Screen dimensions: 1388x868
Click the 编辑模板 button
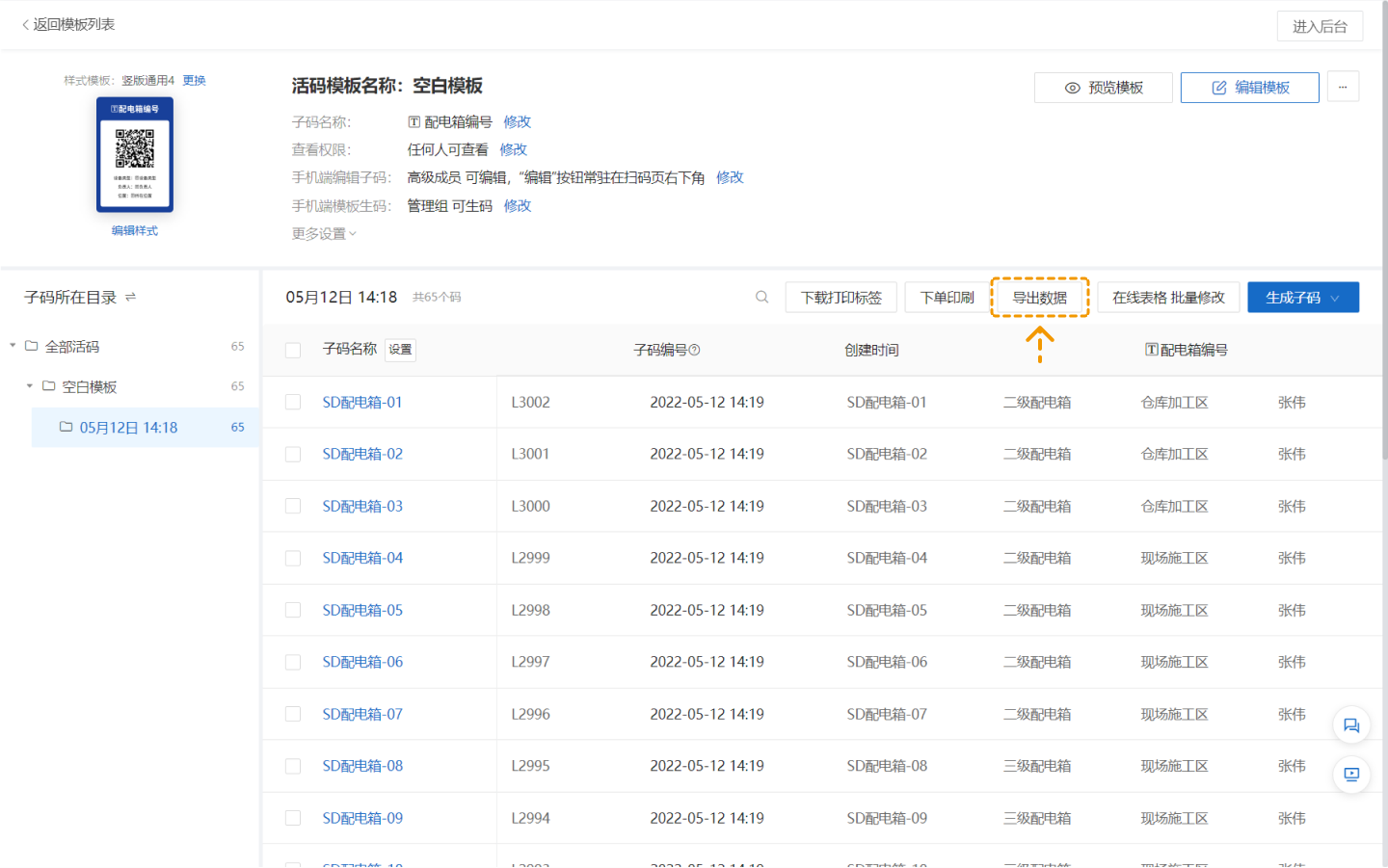1249,88
